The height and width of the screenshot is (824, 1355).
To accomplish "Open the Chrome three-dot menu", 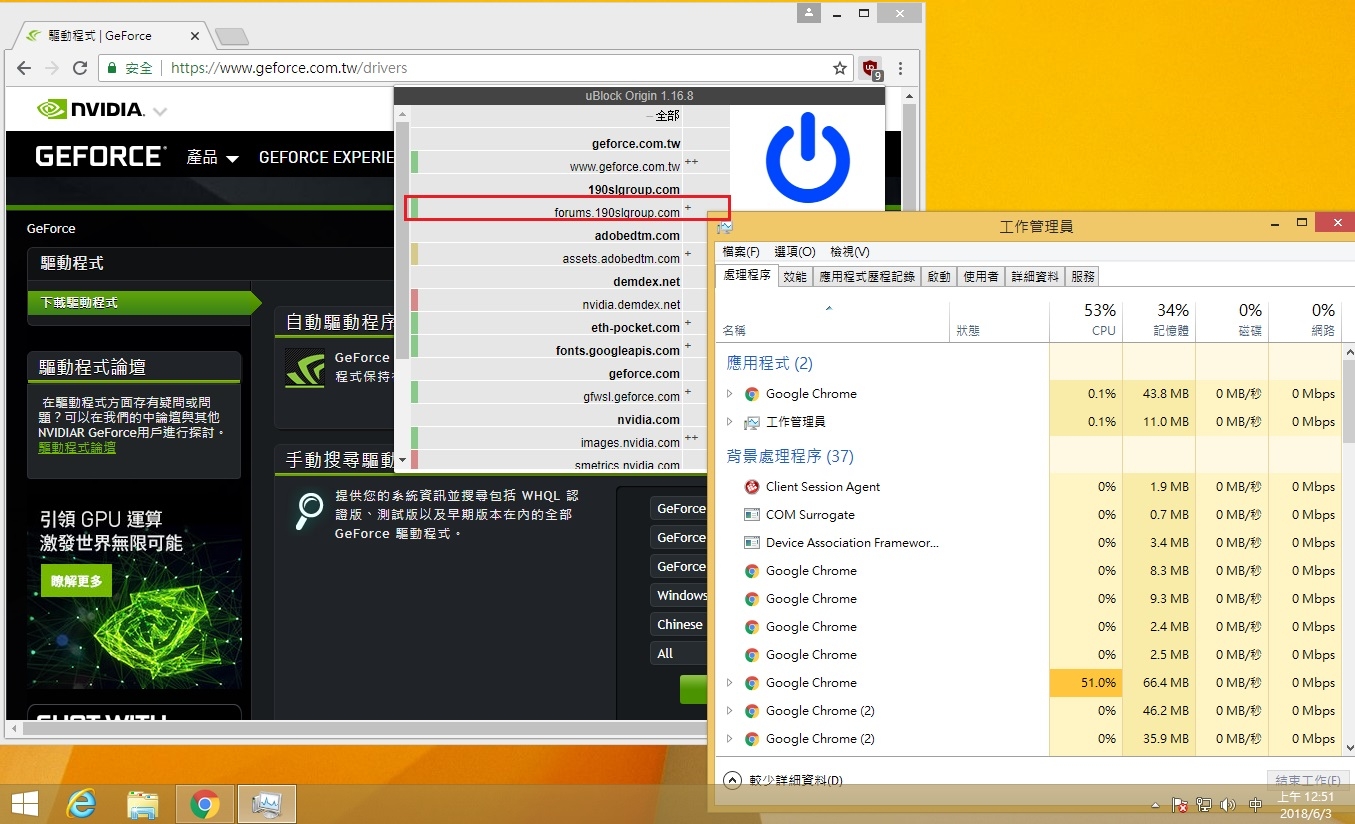I will coord(901,69).
